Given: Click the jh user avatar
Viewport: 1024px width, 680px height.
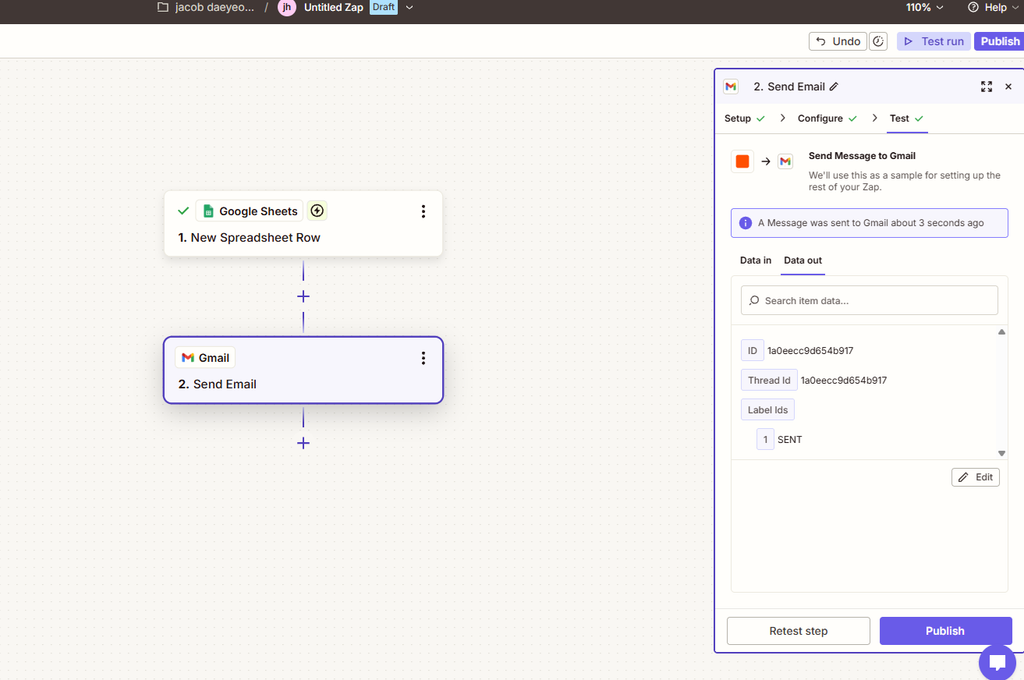Looking at the screenshot, I should tap(287, 7).
